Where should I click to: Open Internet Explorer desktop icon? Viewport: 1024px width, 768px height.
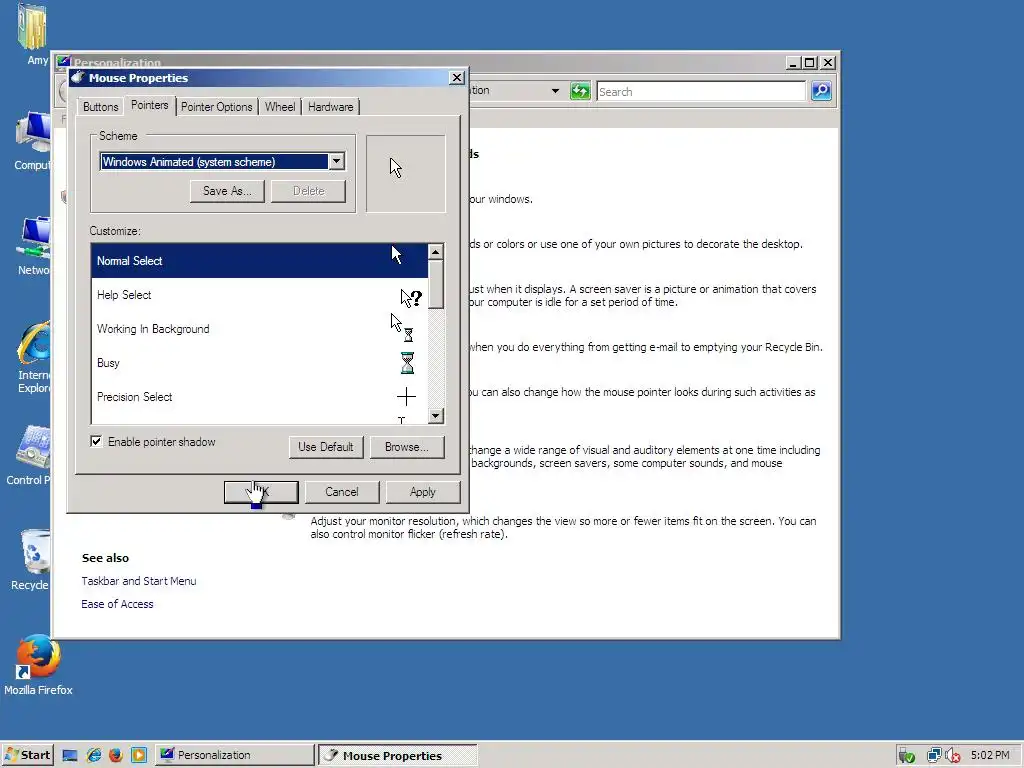[x=34, y=357]
